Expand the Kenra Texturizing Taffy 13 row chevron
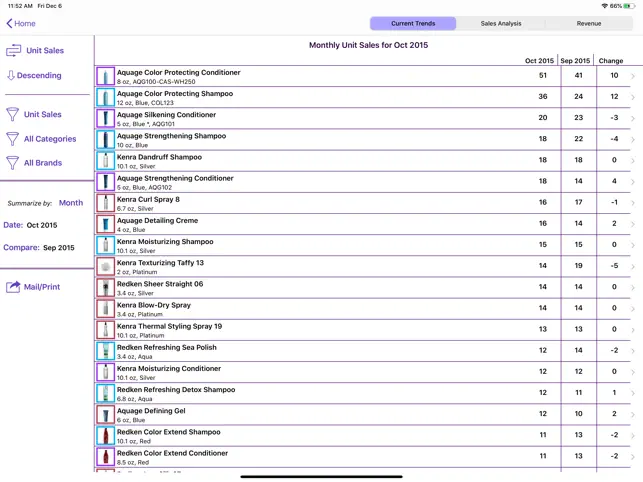This screenshot has height=482, width=643. coord(633,267)
